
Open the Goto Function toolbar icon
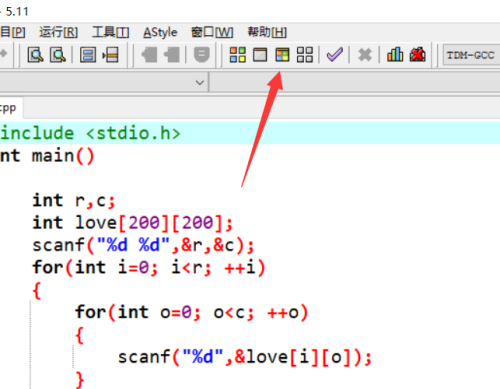(88, 55)
